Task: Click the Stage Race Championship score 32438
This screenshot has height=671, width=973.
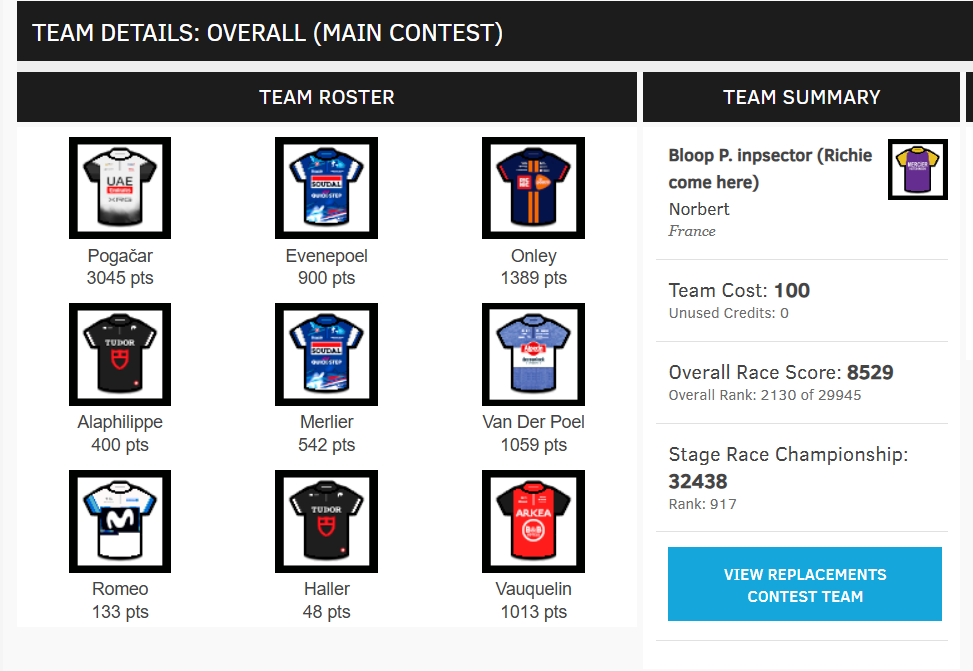Action: 698,481
